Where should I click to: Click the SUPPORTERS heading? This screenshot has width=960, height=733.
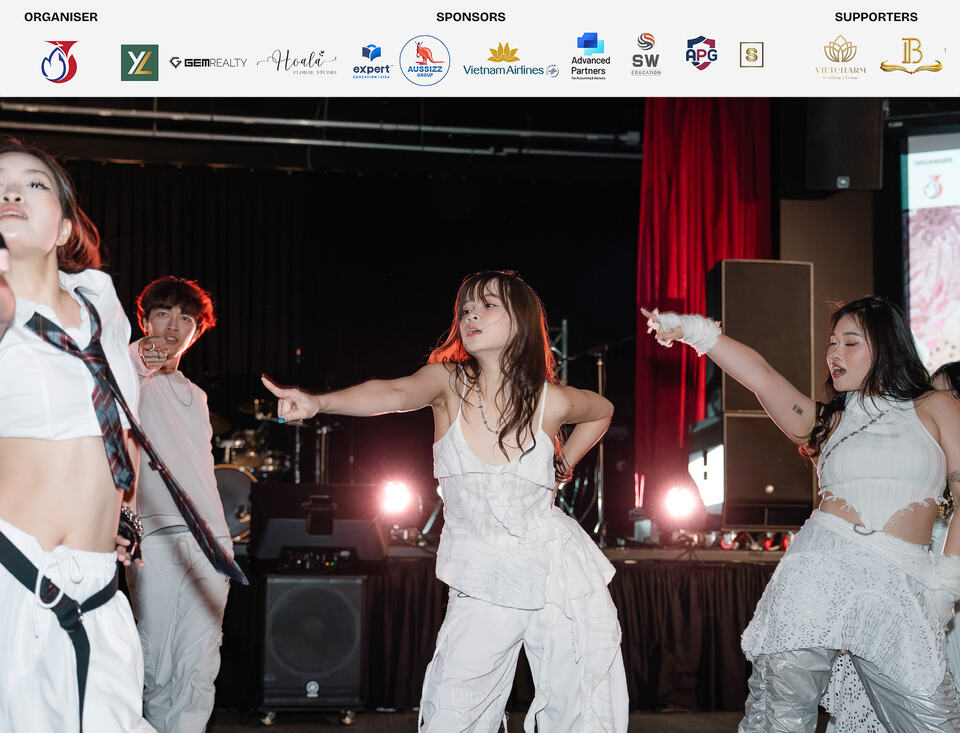coord(876,17)
